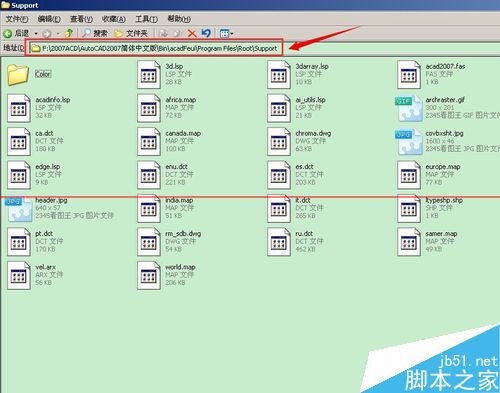
Task: Select the header.jpg image icon
Action: pyautogui.click(x=19, y=209)
